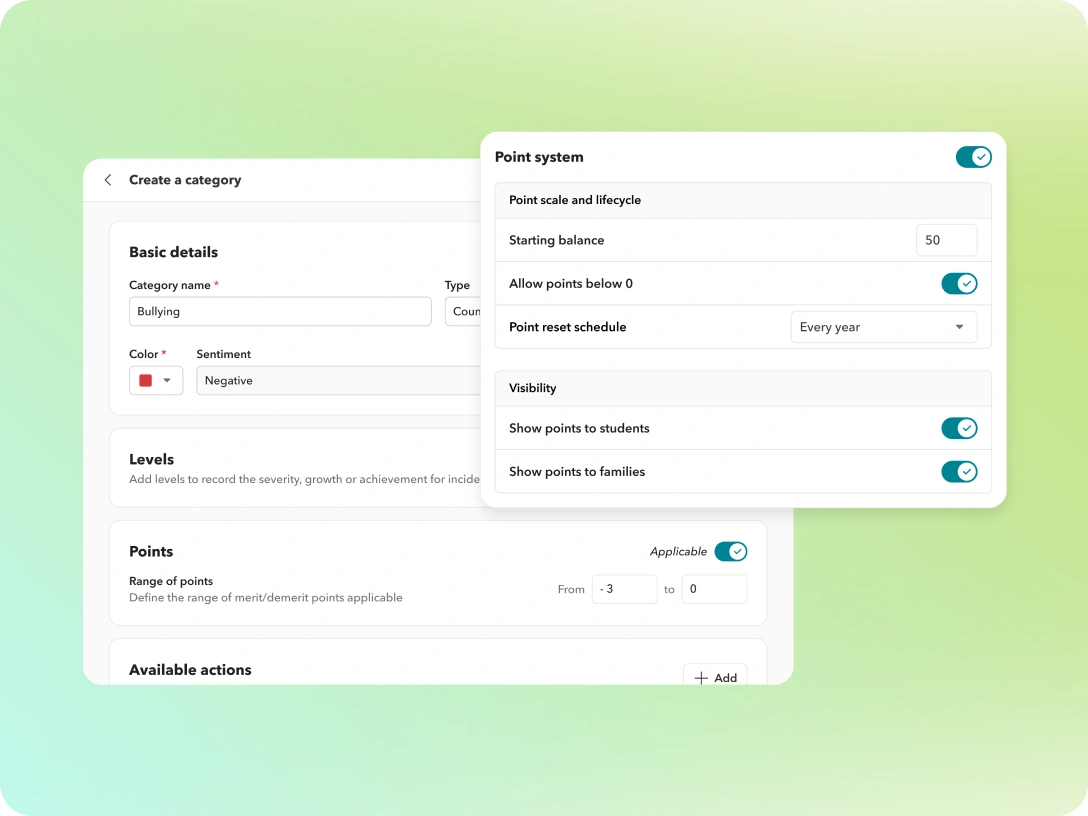The width and height of the screenshot is (1088, 816).
Task: Click the plus icon on Add button
Action: coord(701,678)
